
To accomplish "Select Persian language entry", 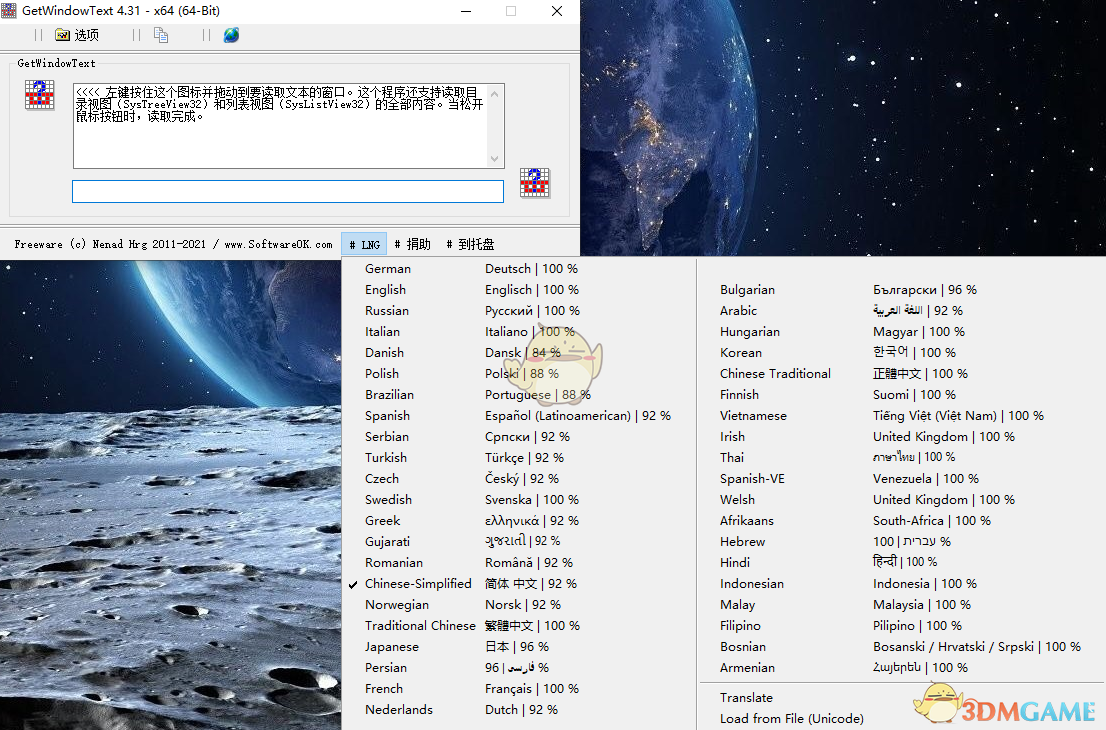I will click(518, 668).
